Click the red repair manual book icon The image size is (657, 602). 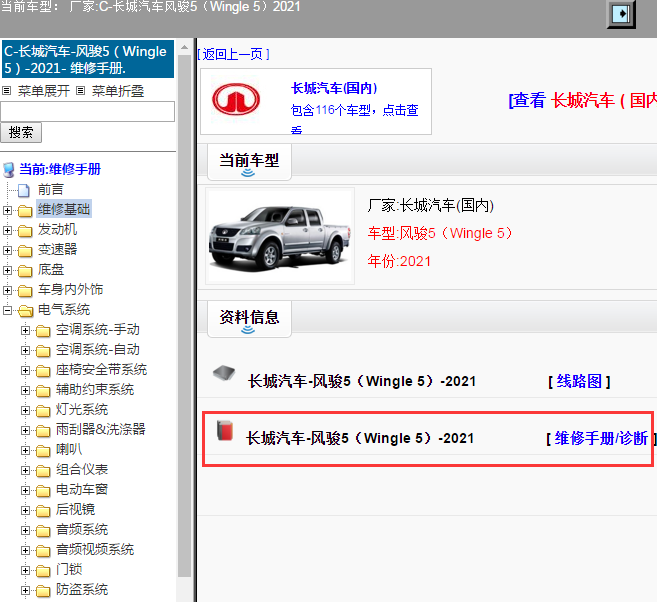[x=225, y=430]
